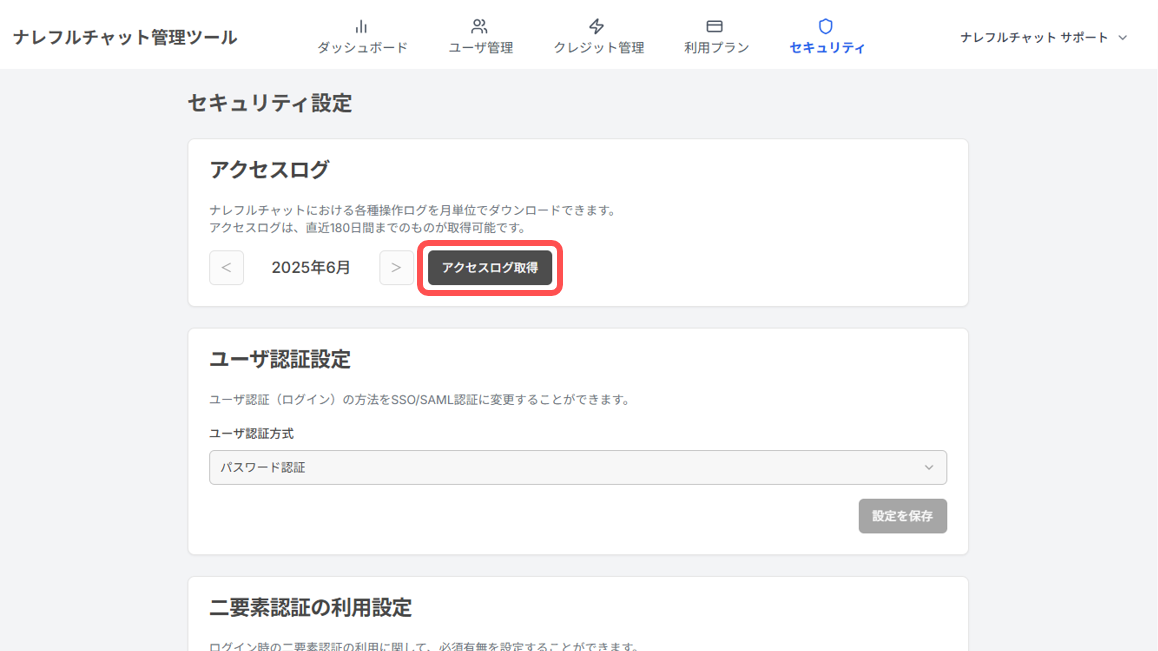Click the 設定を保存 button
The image size is (1158, 651).
902,516
